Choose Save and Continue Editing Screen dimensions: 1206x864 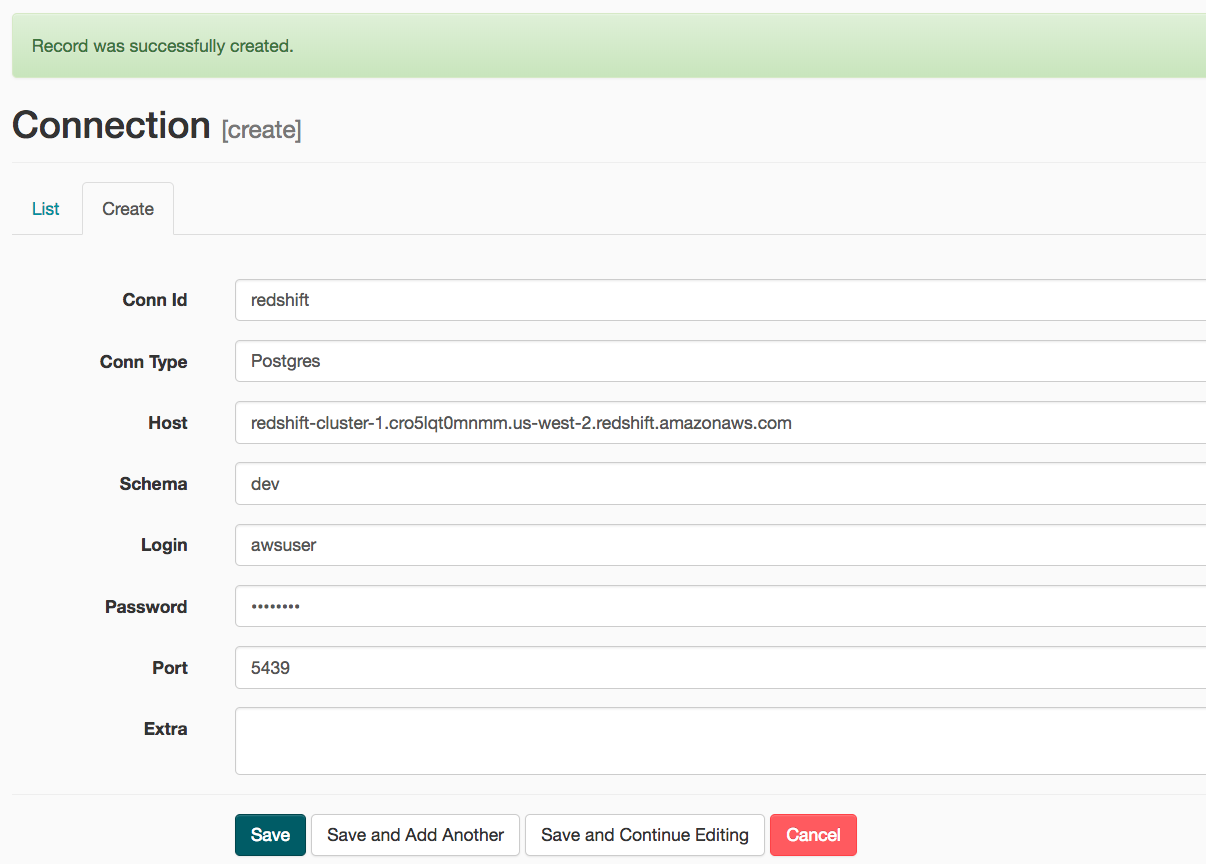(x=644, y=835)
